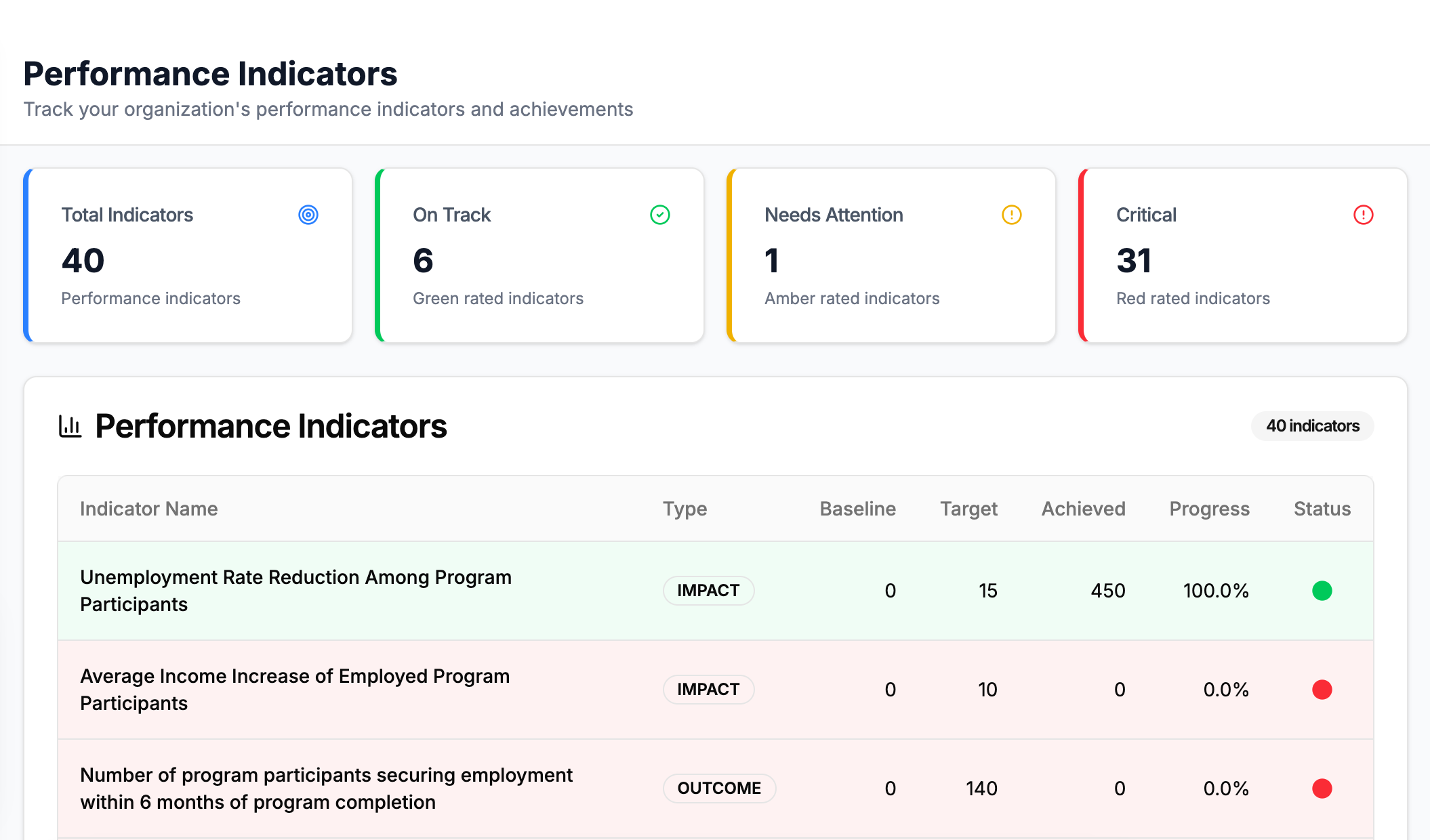Click Indicator Name column header
This screenshot has height=840, width=1430.
pos(149,509)
